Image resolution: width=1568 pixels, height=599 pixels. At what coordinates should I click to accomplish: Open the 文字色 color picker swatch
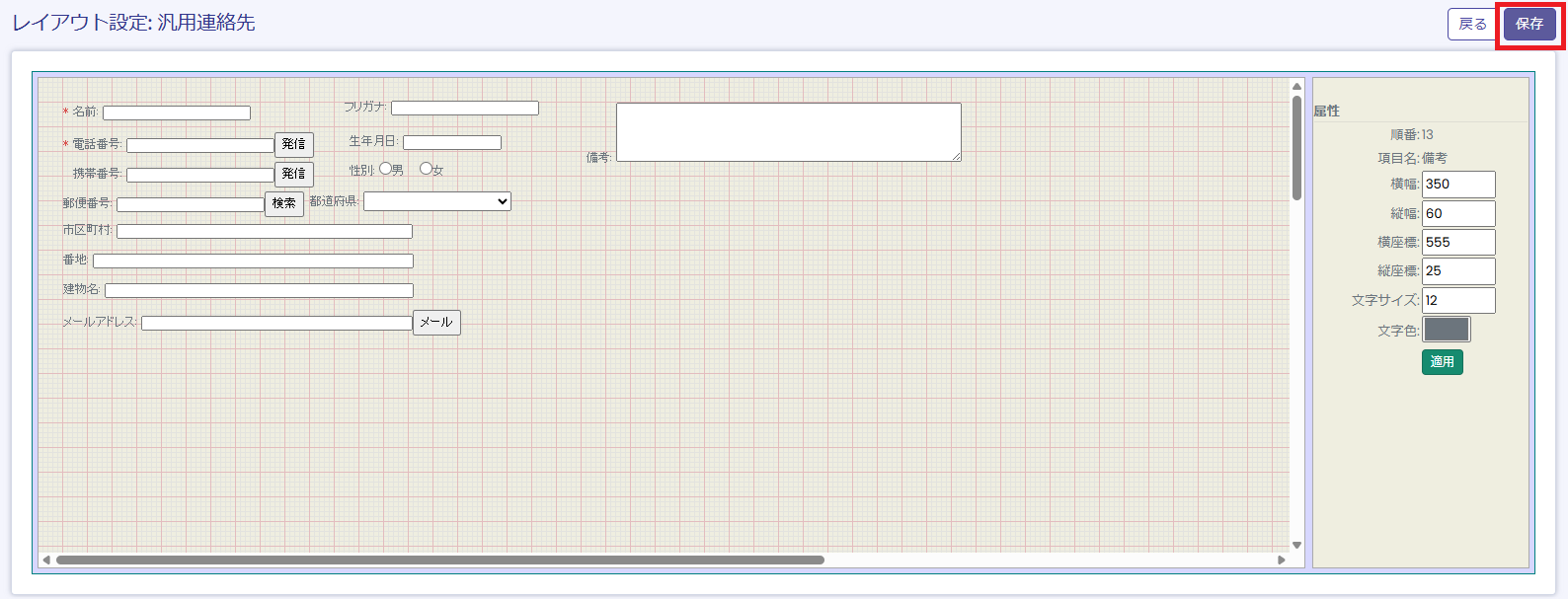click(1446, 330)
